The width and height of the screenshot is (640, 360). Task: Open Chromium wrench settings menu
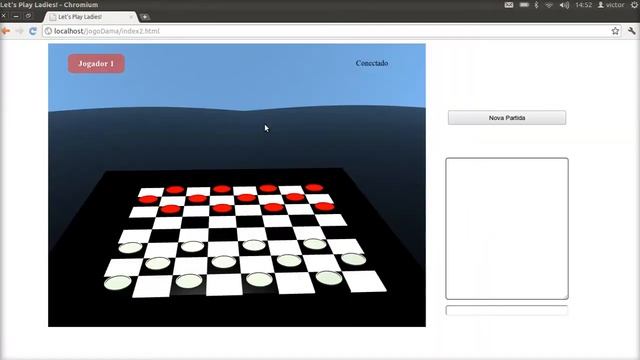[632, 31]
